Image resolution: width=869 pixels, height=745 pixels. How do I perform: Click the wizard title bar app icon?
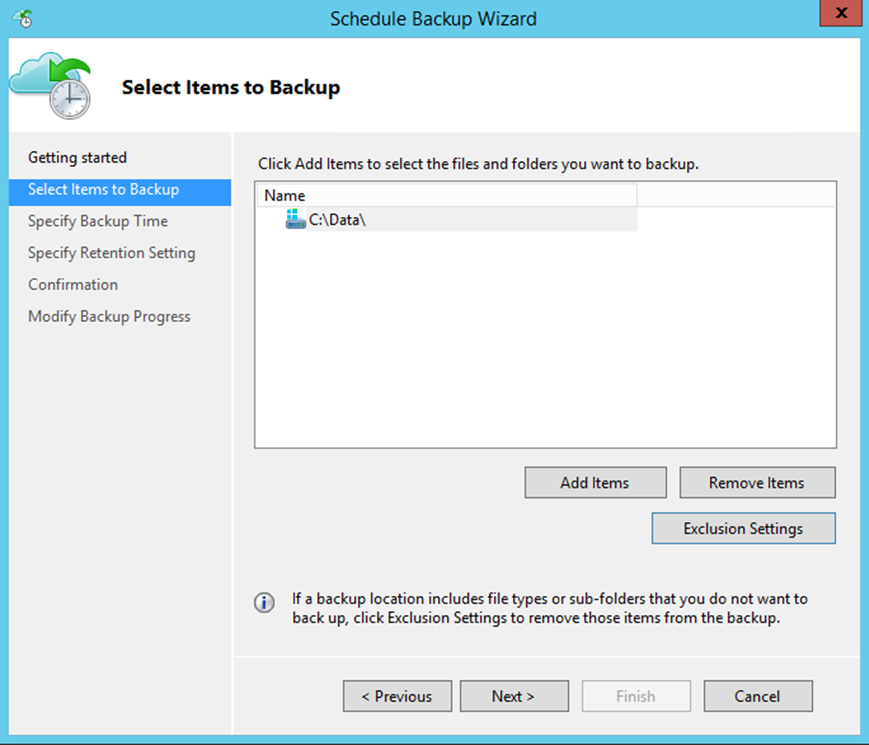[x=24, y=19]
